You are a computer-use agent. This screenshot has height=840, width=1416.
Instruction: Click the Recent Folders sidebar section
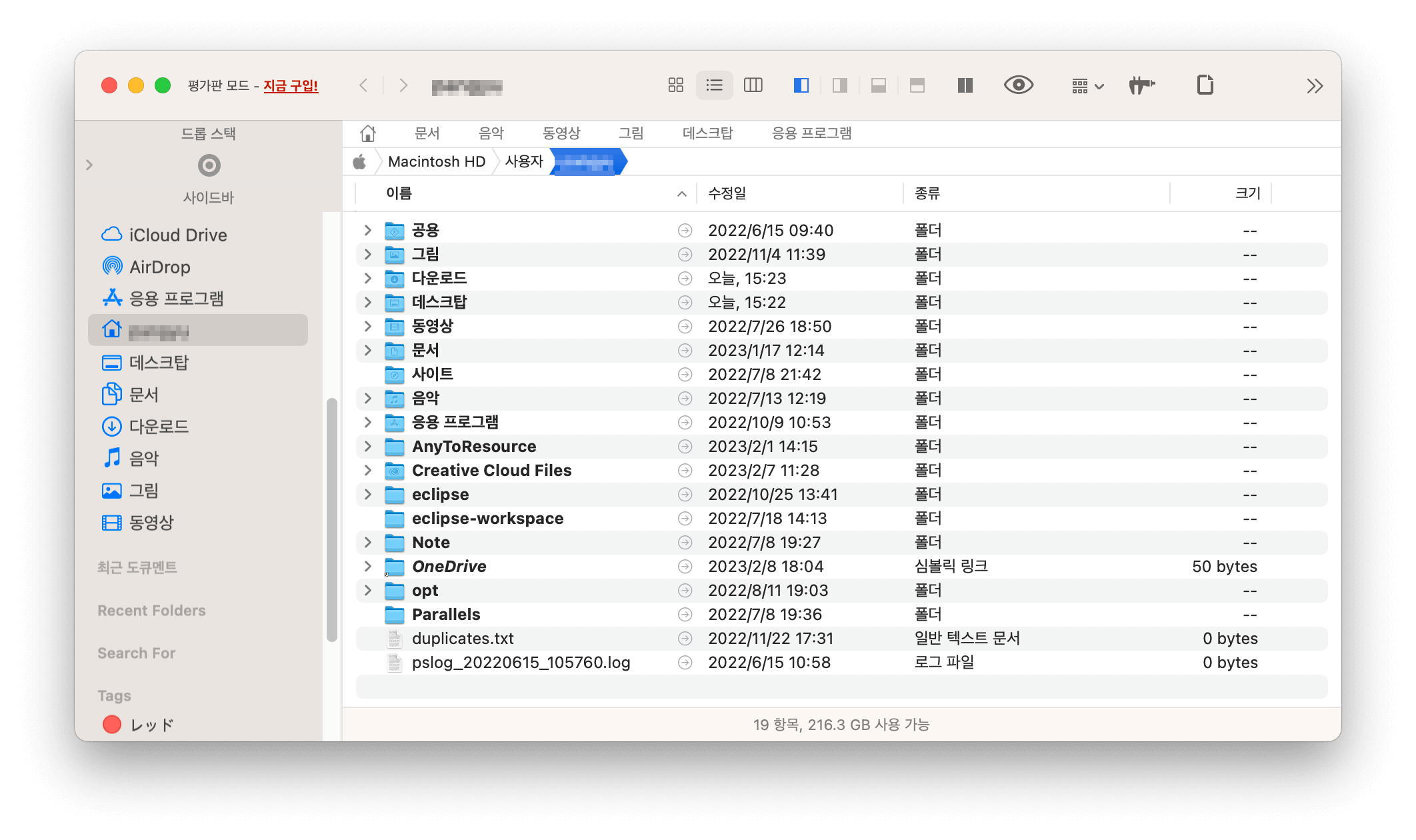(x=151, y=611)
